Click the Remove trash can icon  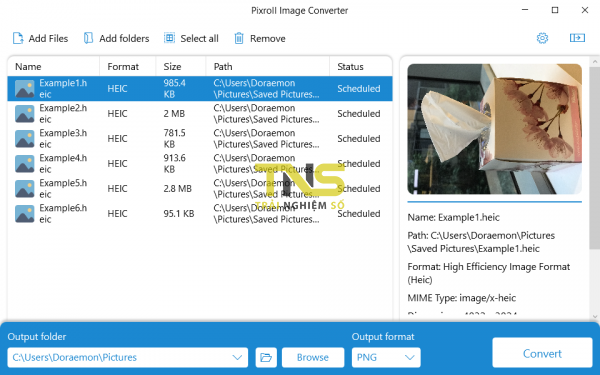(239, 38)
